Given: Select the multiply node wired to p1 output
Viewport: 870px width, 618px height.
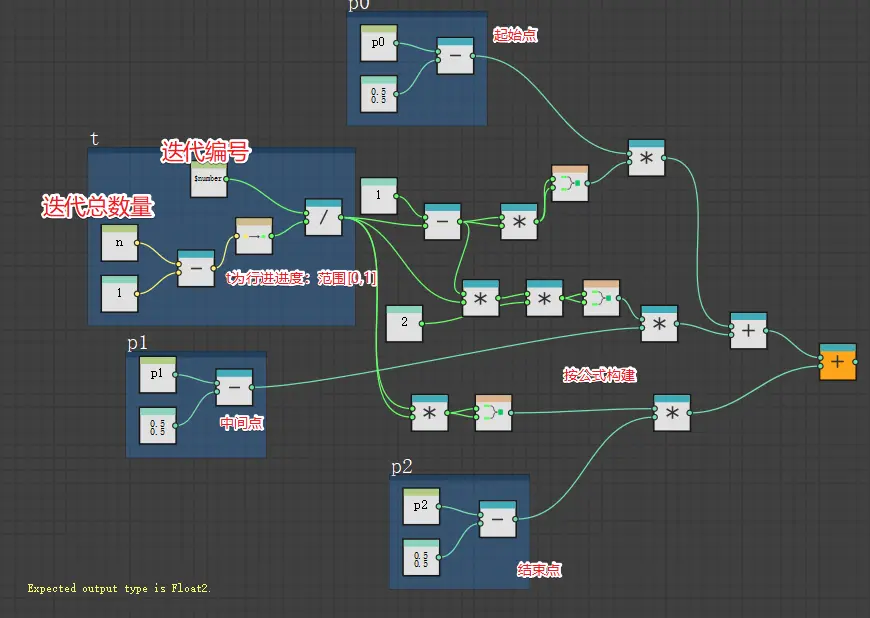Looking at the screenshot, I should coord(659,323).
